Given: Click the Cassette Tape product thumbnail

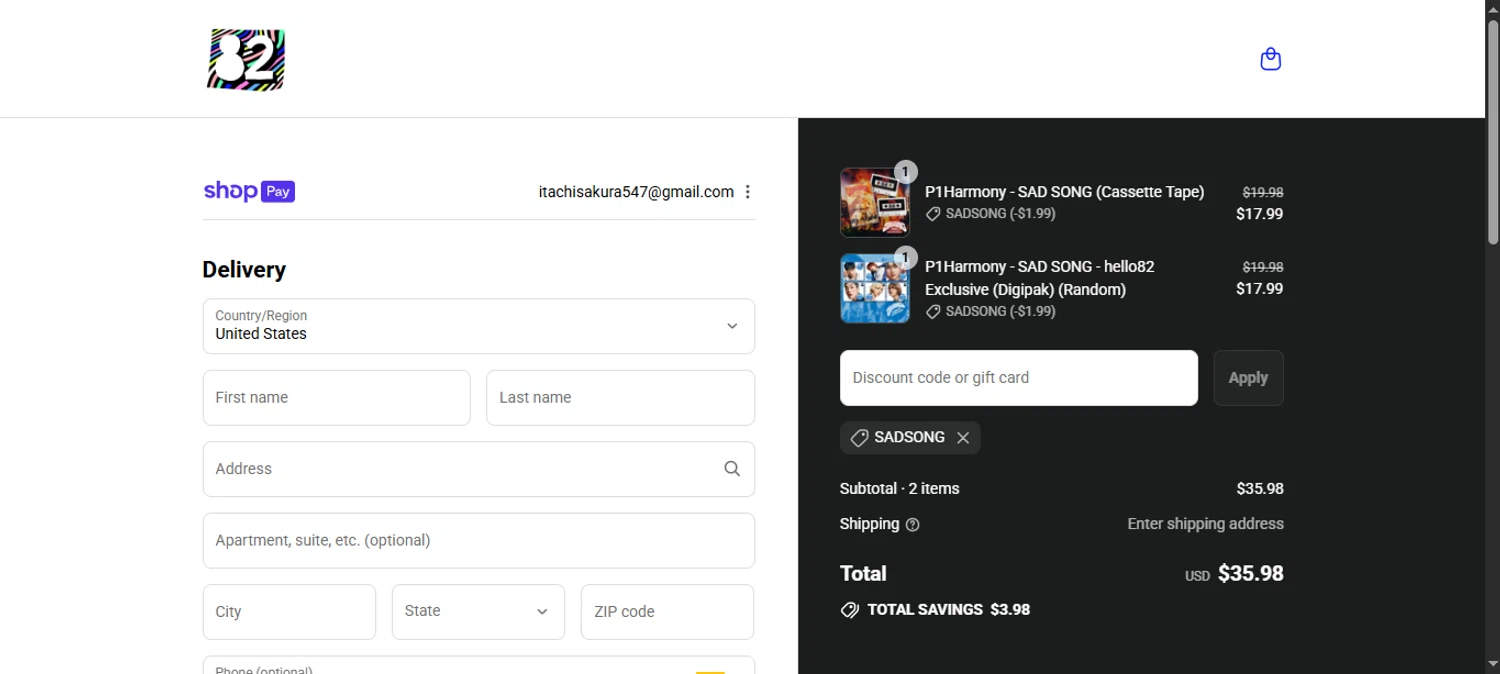Looking at the screenshot, I should [875, 202].
